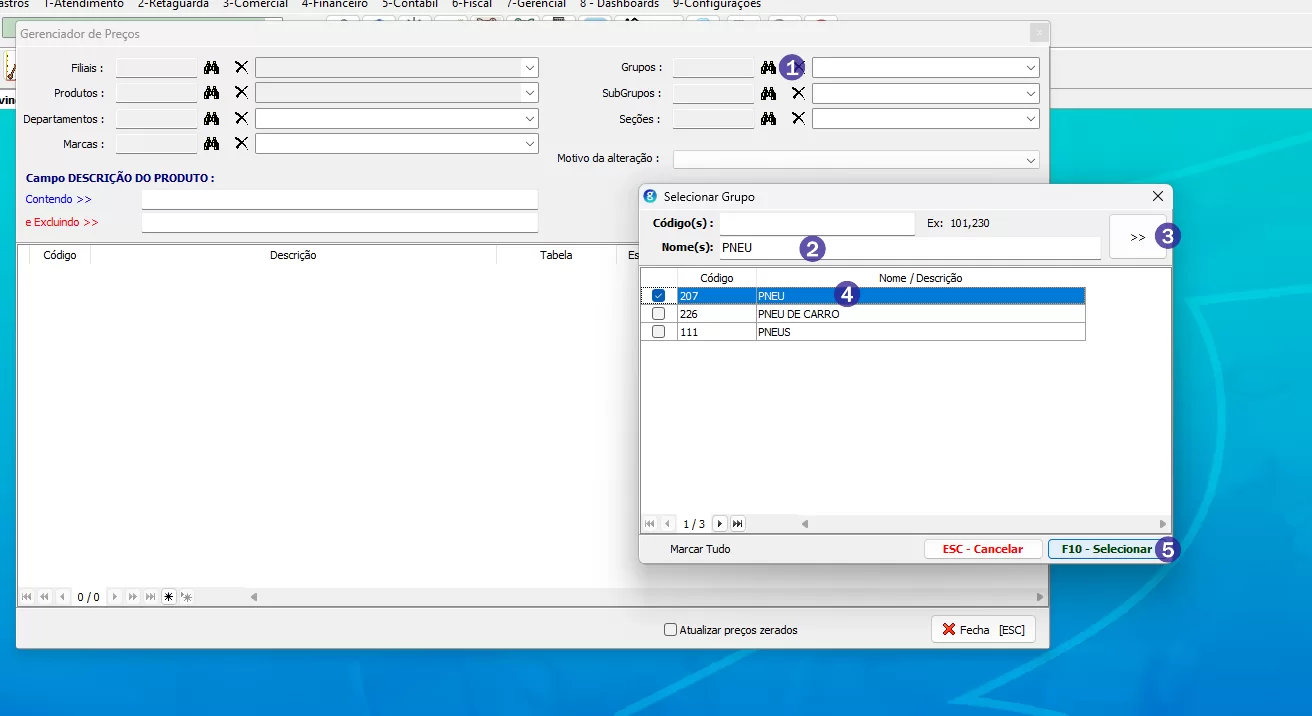Image resolution: width=1312 pixels, height=716 pixels.
Task: Enable Atualizar preços zerados checkbox
Action: pos(671,630)
